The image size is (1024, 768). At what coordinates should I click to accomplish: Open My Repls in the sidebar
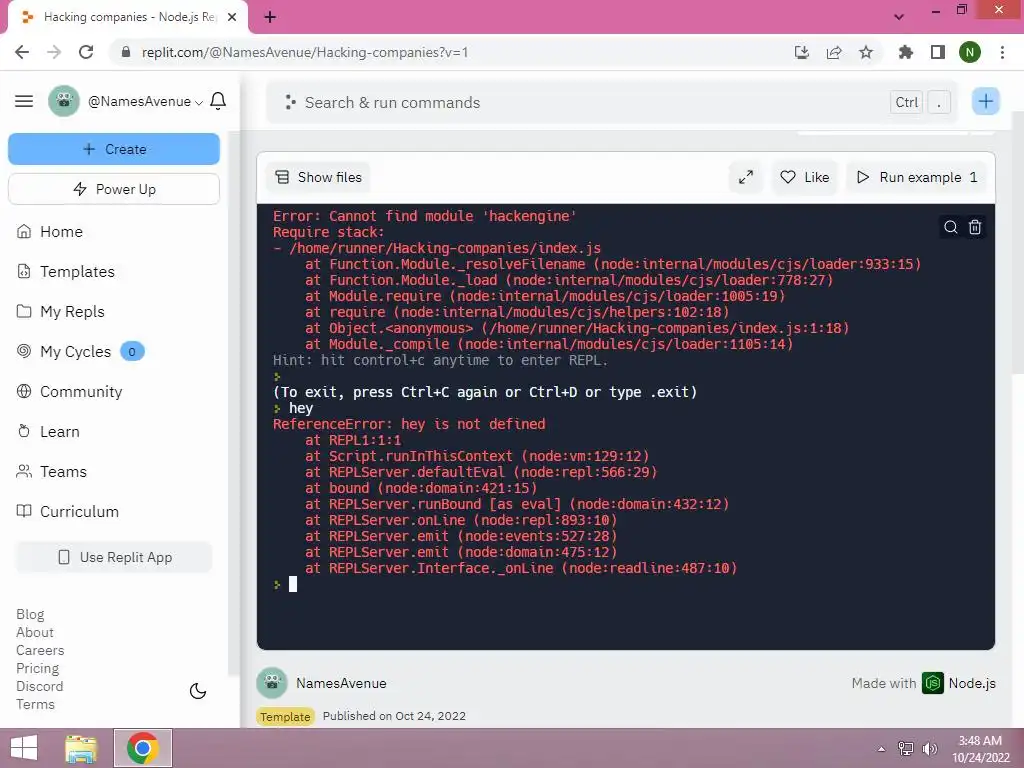[60, 312]
